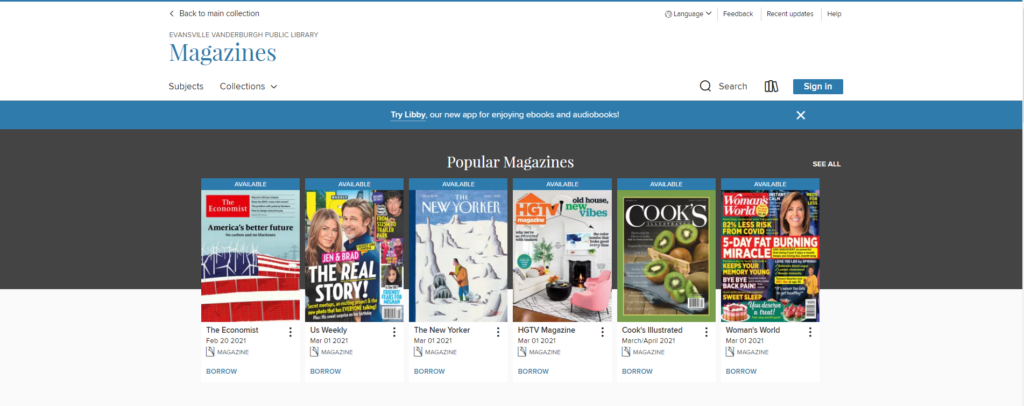The width and height of the screenshot is (1024, 406).
Task: Click HGTV Magazine title text
Action: 547,330
